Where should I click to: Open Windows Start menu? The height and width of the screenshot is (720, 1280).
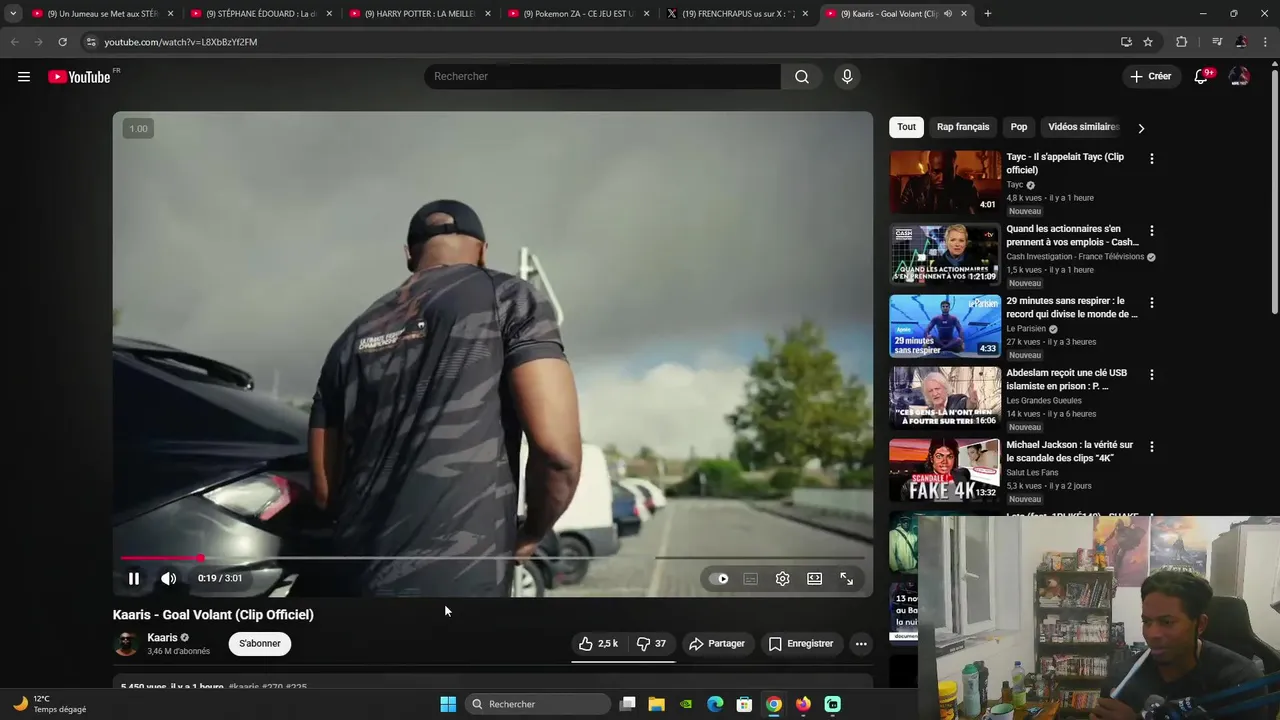448,704
